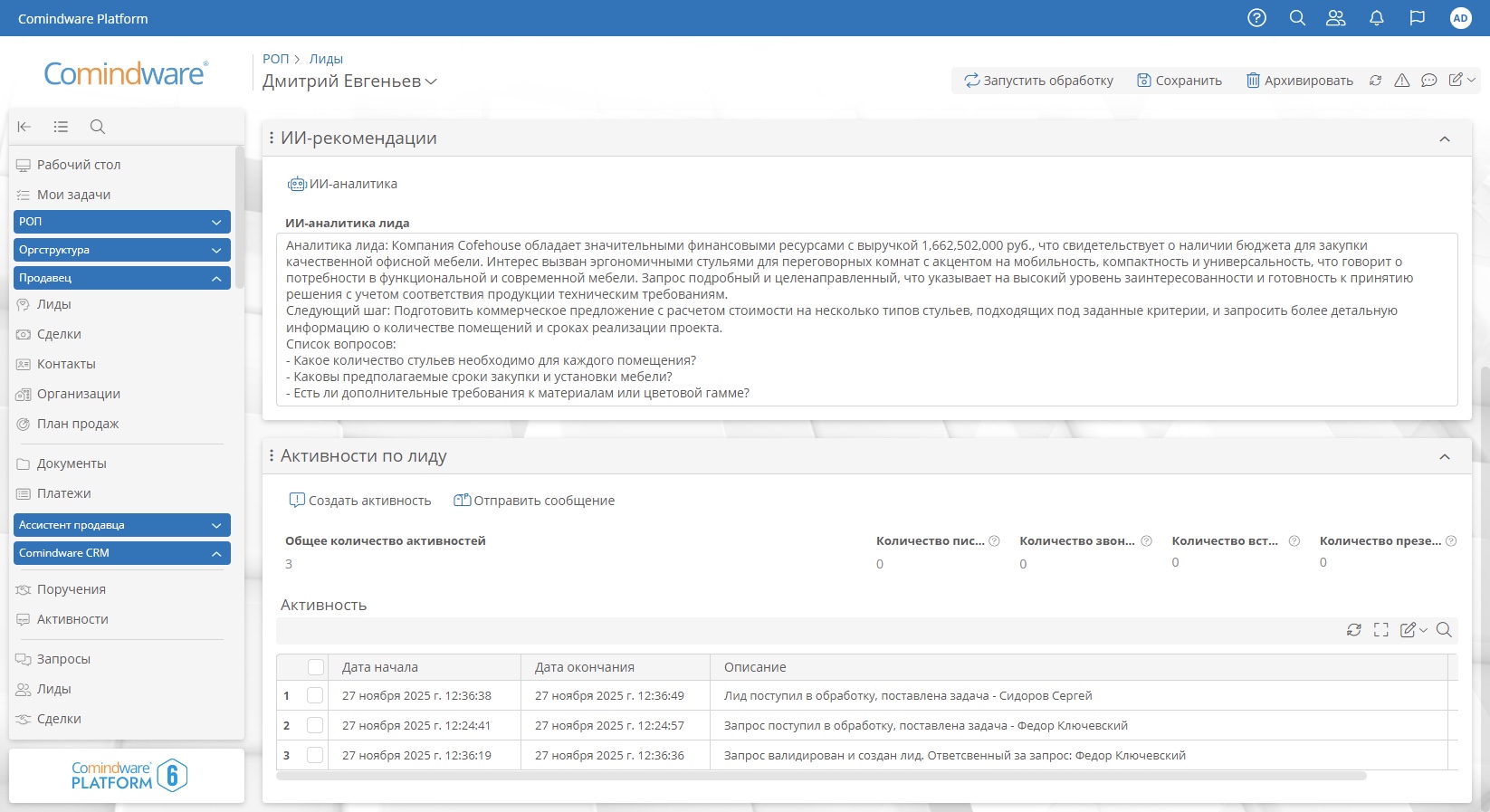Screen dimensions: 1490x812
Task: Open the Активности по лиду section menu dots
Action: pos(272,456)
